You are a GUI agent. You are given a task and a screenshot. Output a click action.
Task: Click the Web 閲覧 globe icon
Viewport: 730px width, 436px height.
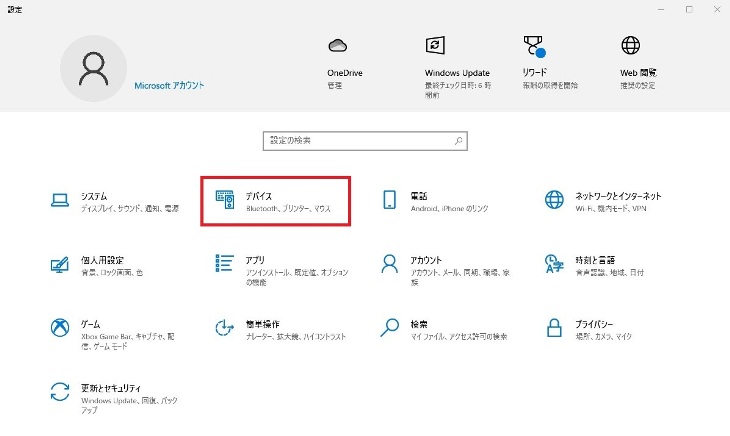point(630,45)
